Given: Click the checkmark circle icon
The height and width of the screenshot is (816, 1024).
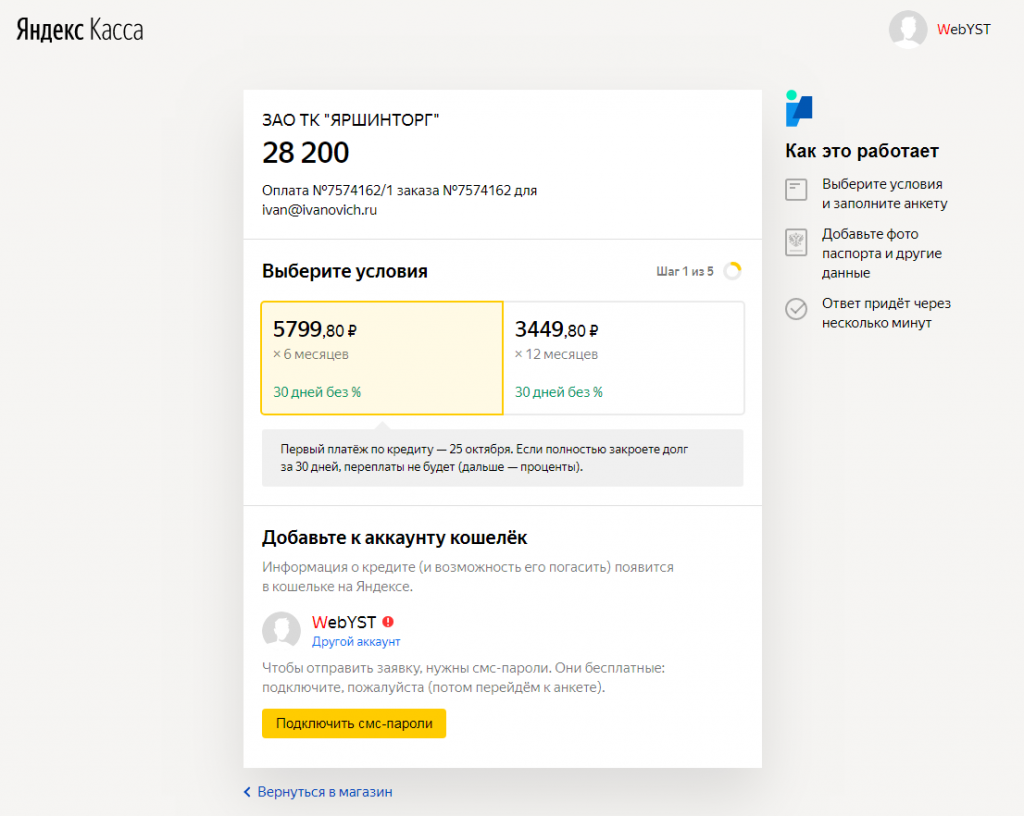Looking at the screenshot, I should (796, 309).
